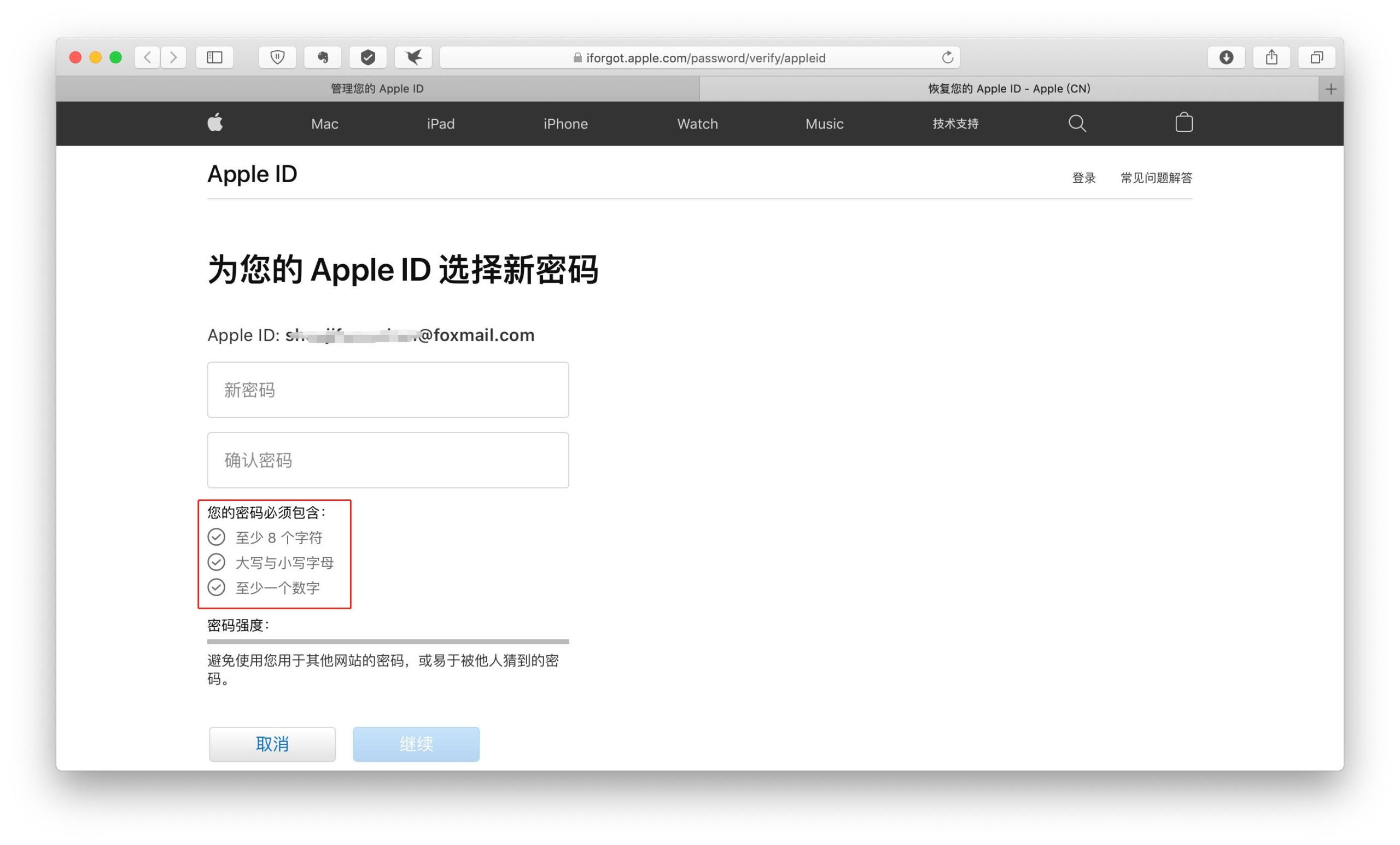Click the '大写与小写字母' requirement text
Screen dimensions: 1400x845
(x=285, y=563)
